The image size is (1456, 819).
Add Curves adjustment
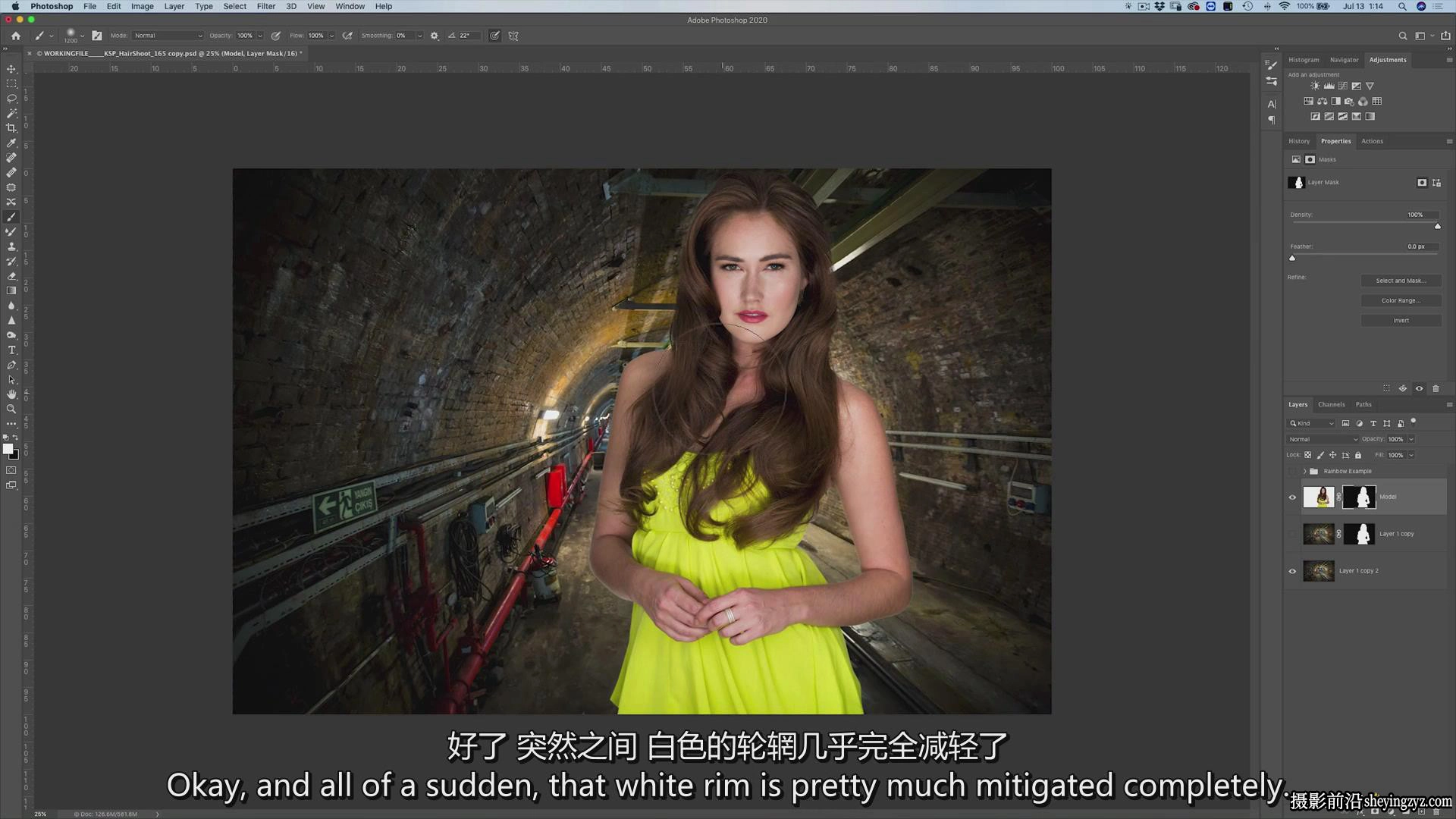tap(1342, 86)
